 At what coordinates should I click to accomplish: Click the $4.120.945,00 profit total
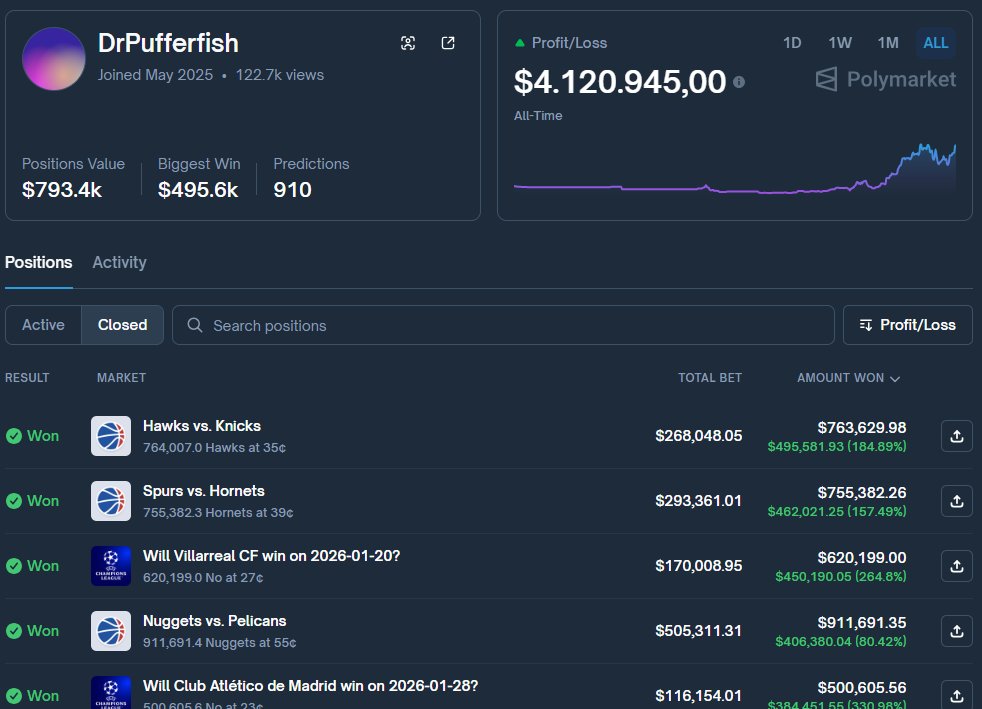point(620,82)
